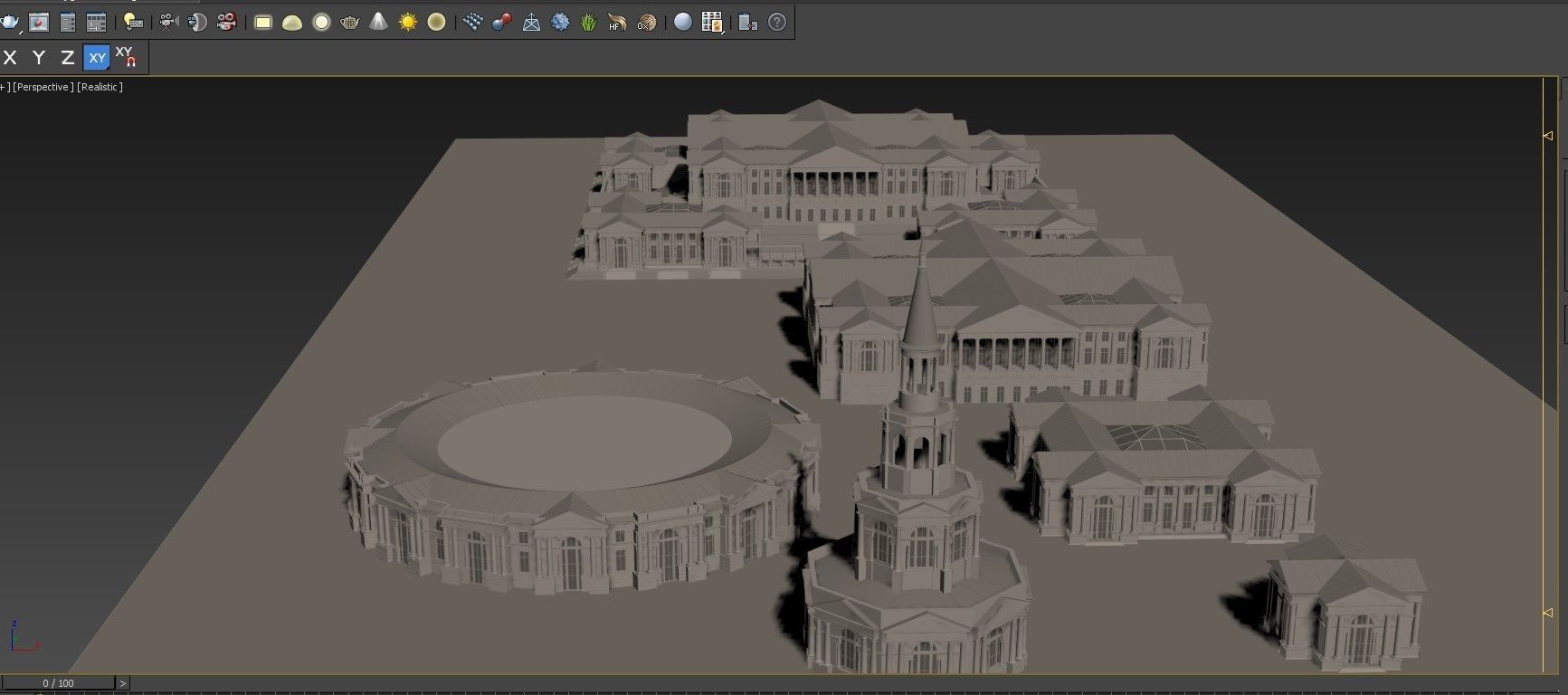Click the table layout list icon

point(96,22)
